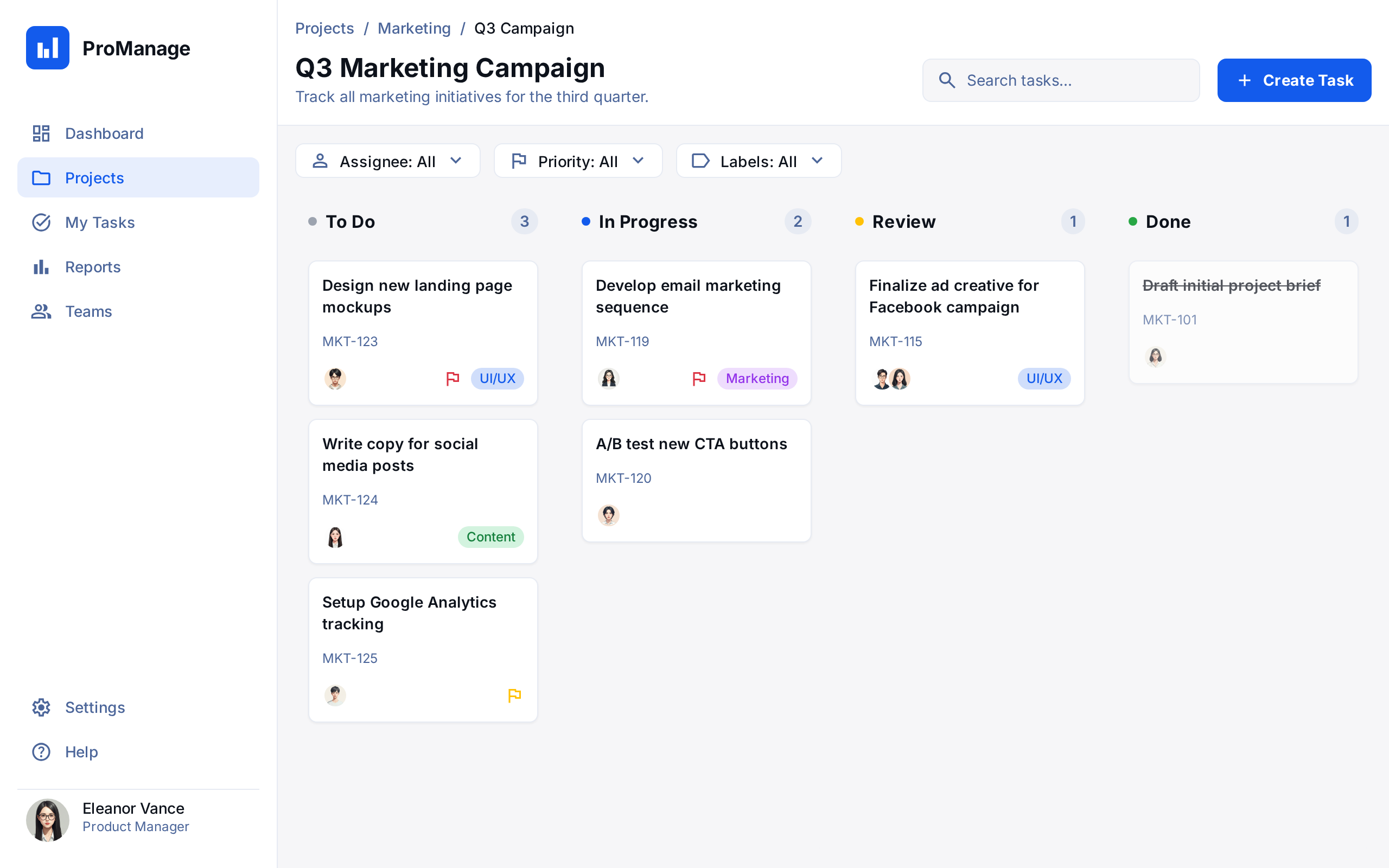1389x868 pixels.
Task: Expand the Assignee: All filter dropdown
Action: (x=387, y=161)
